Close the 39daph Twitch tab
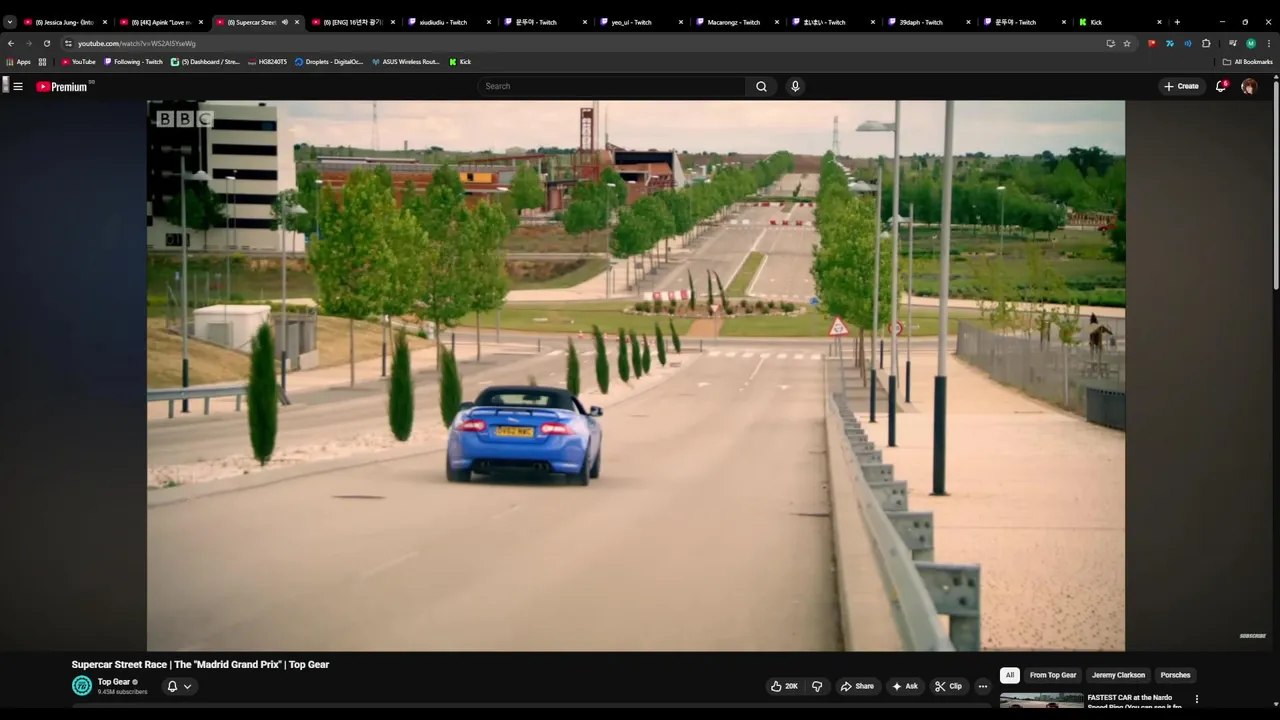This screenshot has height=720, width=1280. pos(969,22)
